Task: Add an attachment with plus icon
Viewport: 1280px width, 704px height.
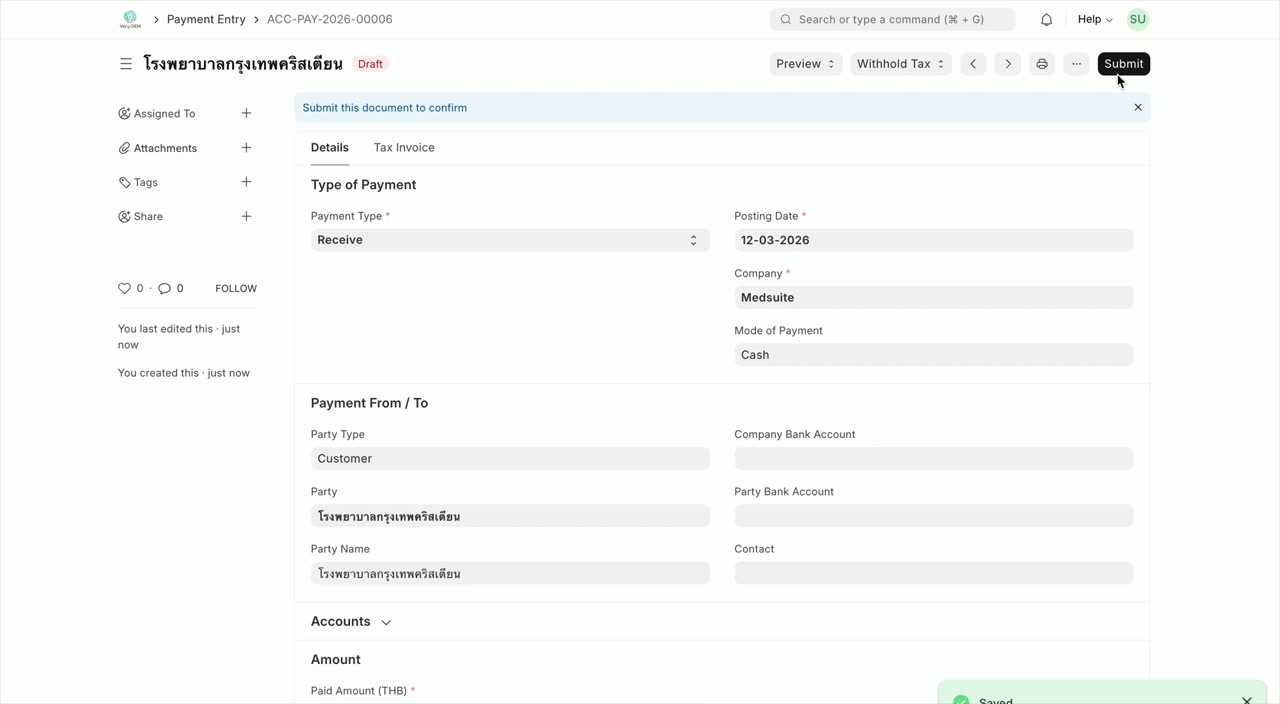Action: pos(246,148)
